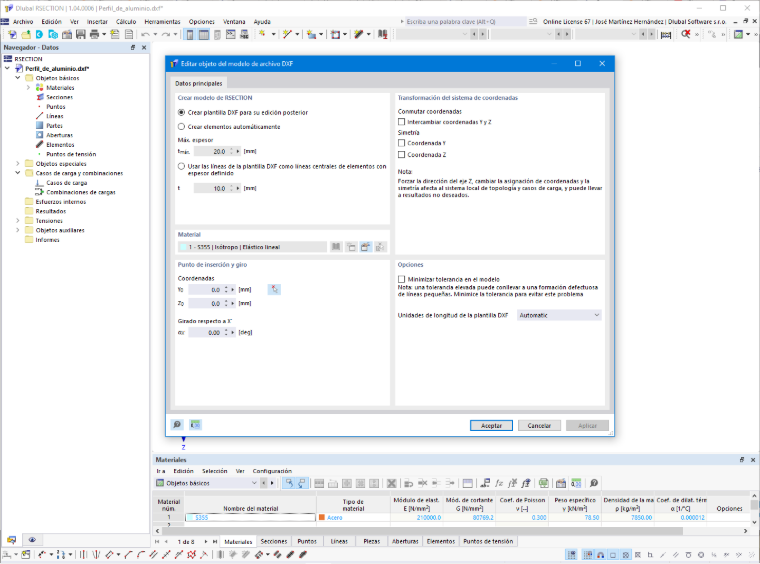
Task: Click the New model icon in main toolbar
Action: (12, 34)
